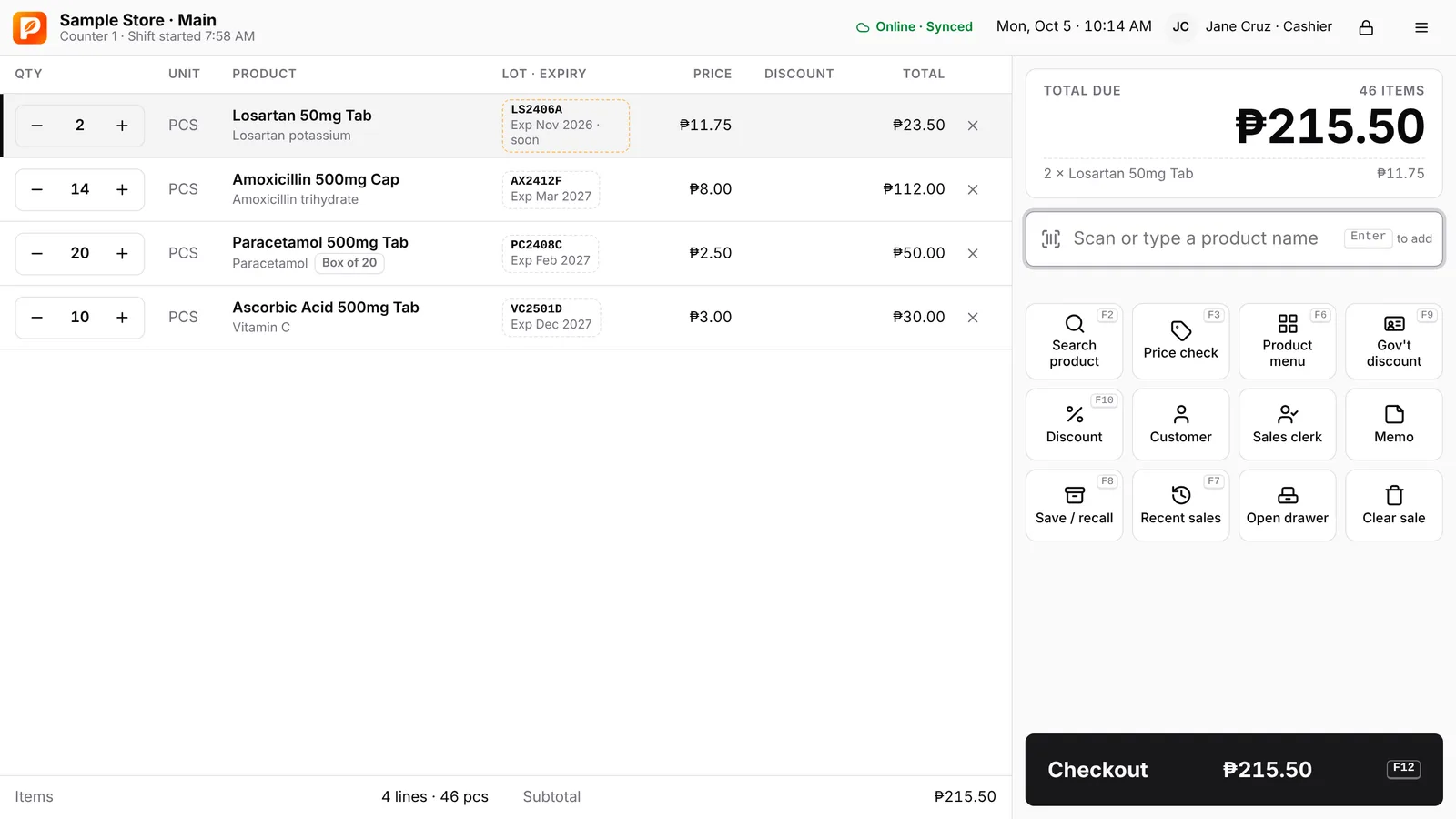1456x819 pixels.
Task: View Recent sales
Action: click(x=1180, y=505)
